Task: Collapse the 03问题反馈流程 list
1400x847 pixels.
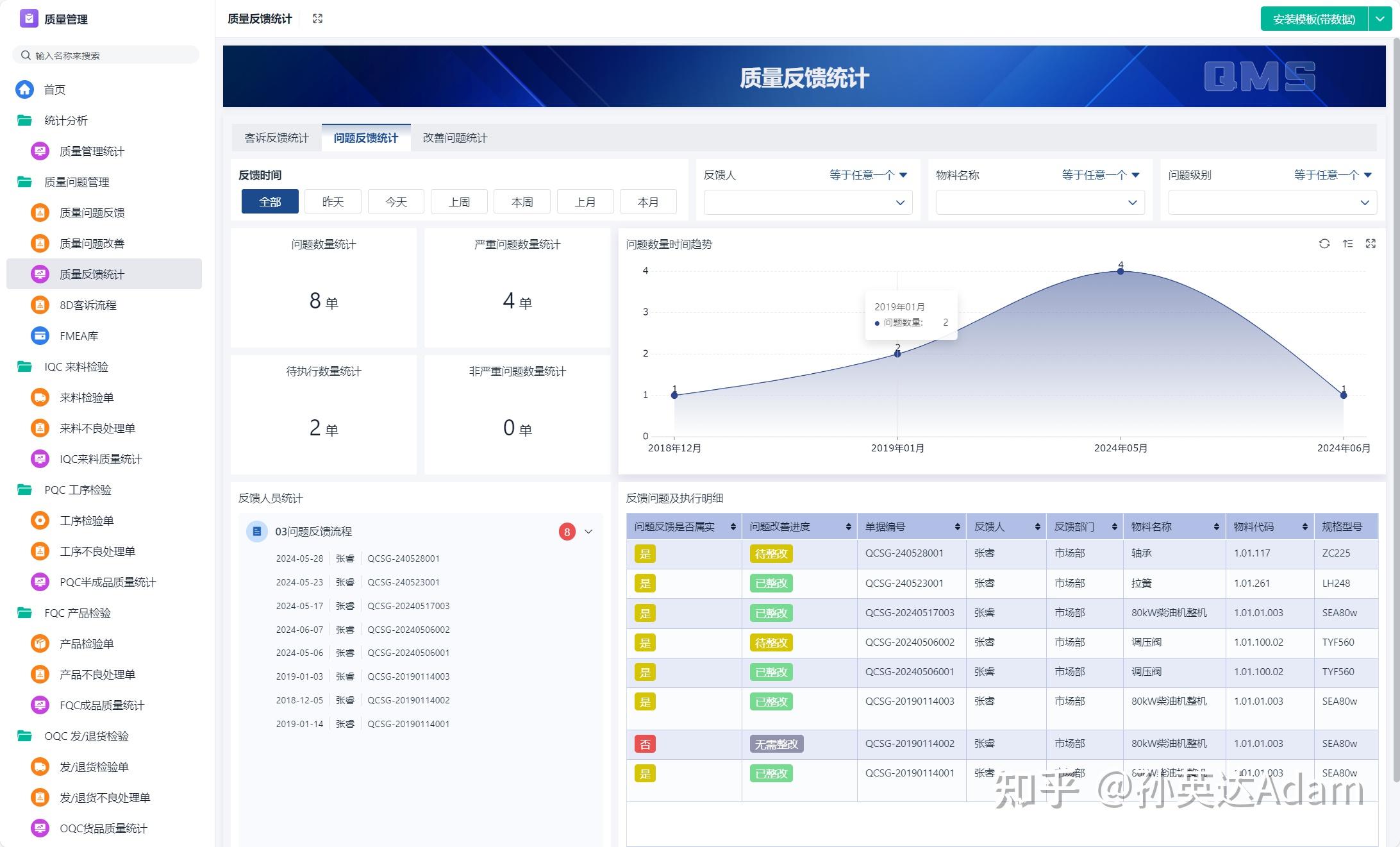Action: pos(588,531)
